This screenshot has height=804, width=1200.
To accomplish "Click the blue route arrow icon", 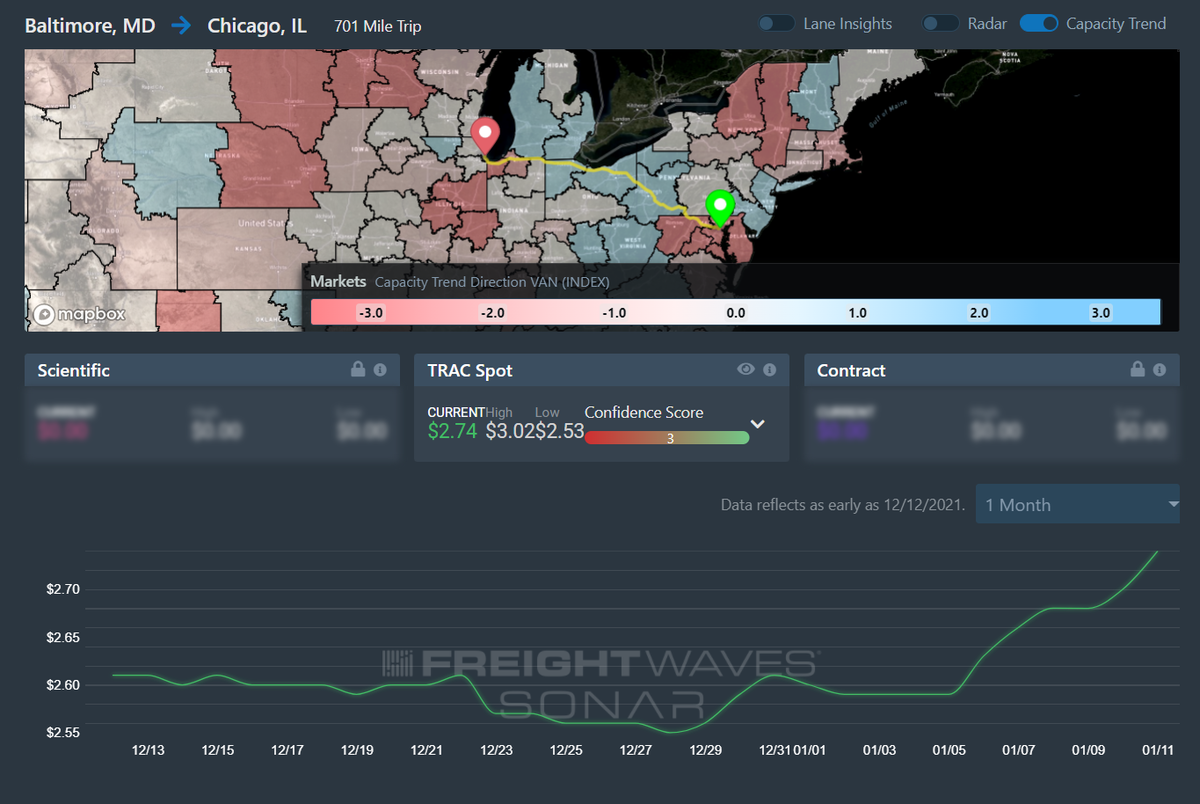I will (181, 25).
